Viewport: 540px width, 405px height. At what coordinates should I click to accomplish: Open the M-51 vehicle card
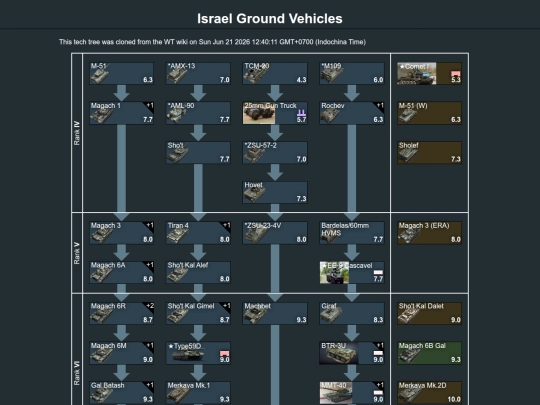click(x=122, y=73)
